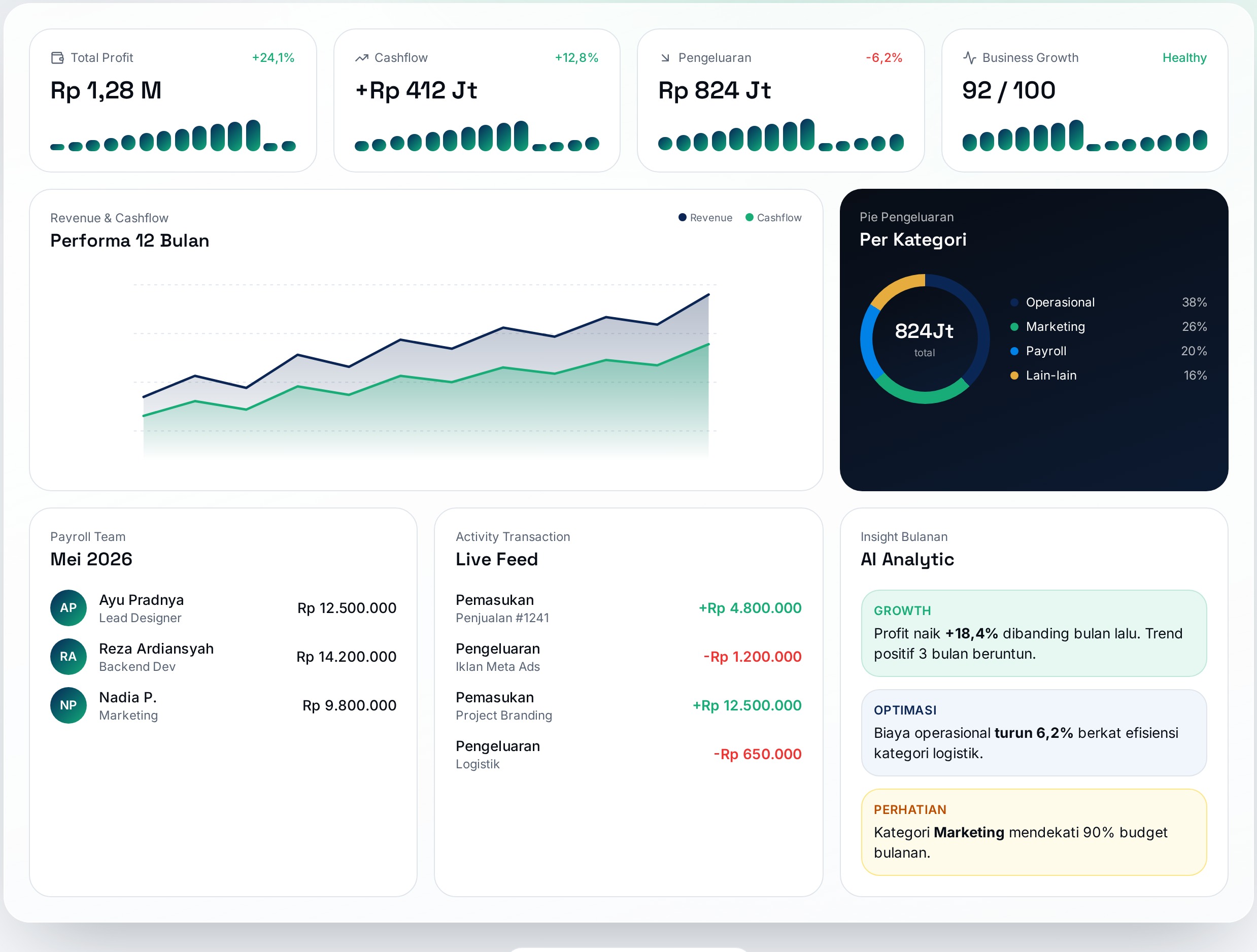Click the 92 / 100 growth score
1257x952 pixels.
click(x=1009, y=90)
